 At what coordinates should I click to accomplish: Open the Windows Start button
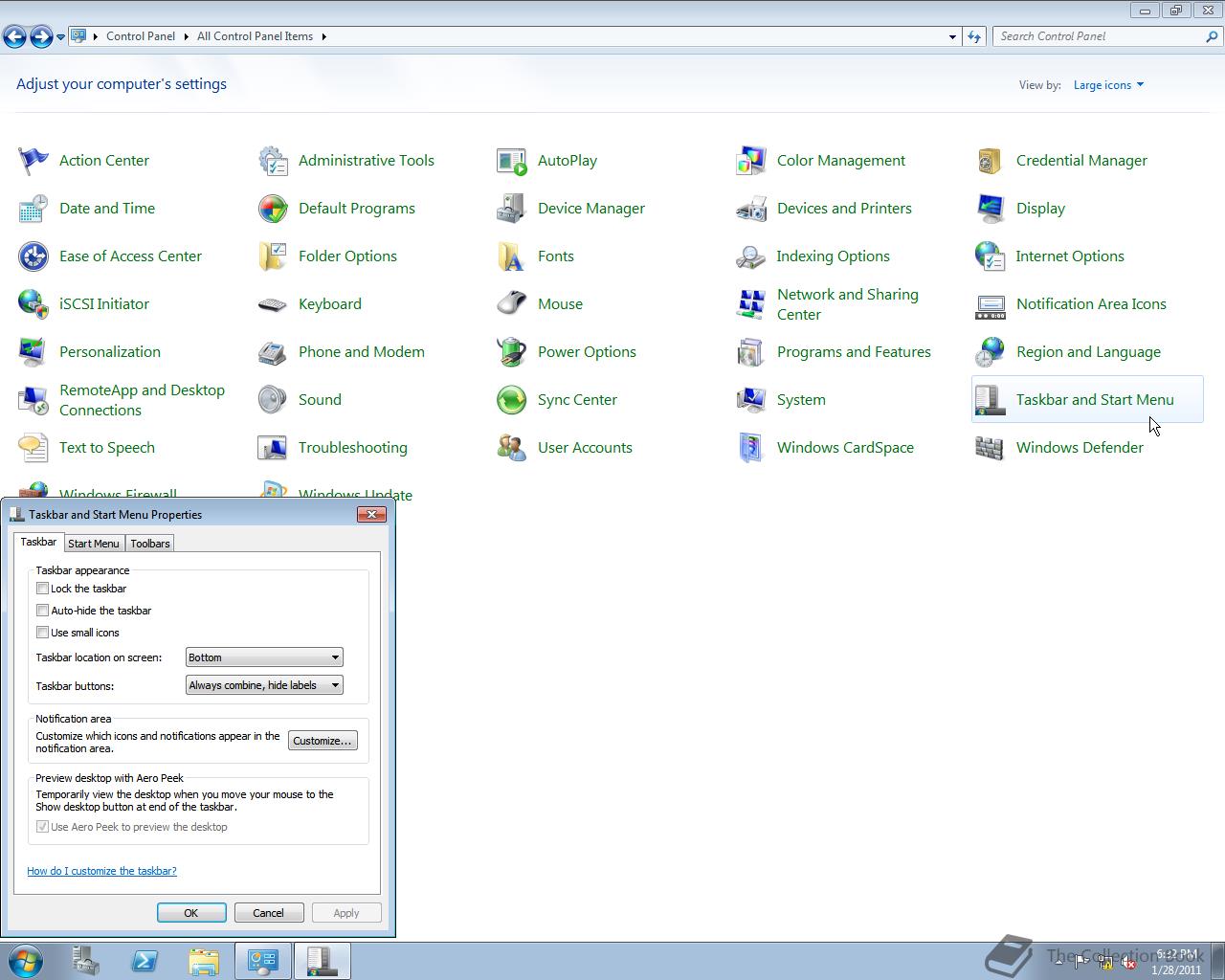[26, 961]
